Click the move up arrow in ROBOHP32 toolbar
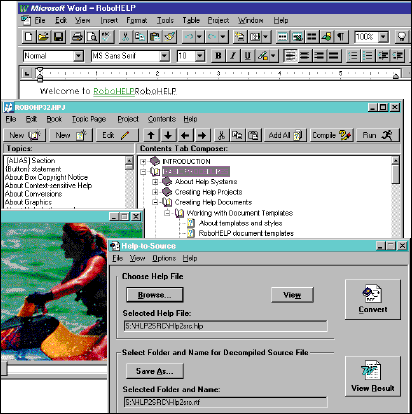Image resolution: width=412 pixels, height=414 pixels. pos(151,135)
